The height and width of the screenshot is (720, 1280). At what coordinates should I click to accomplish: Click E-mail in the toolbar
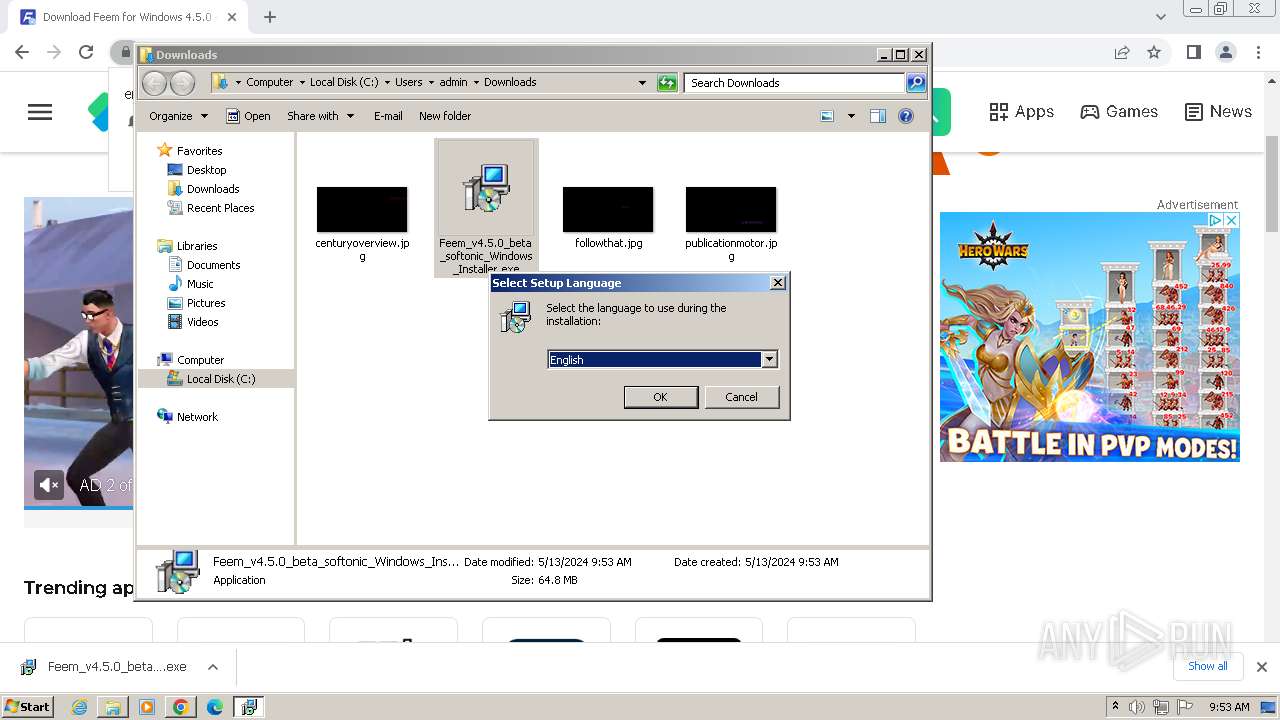tap(388, 116)
